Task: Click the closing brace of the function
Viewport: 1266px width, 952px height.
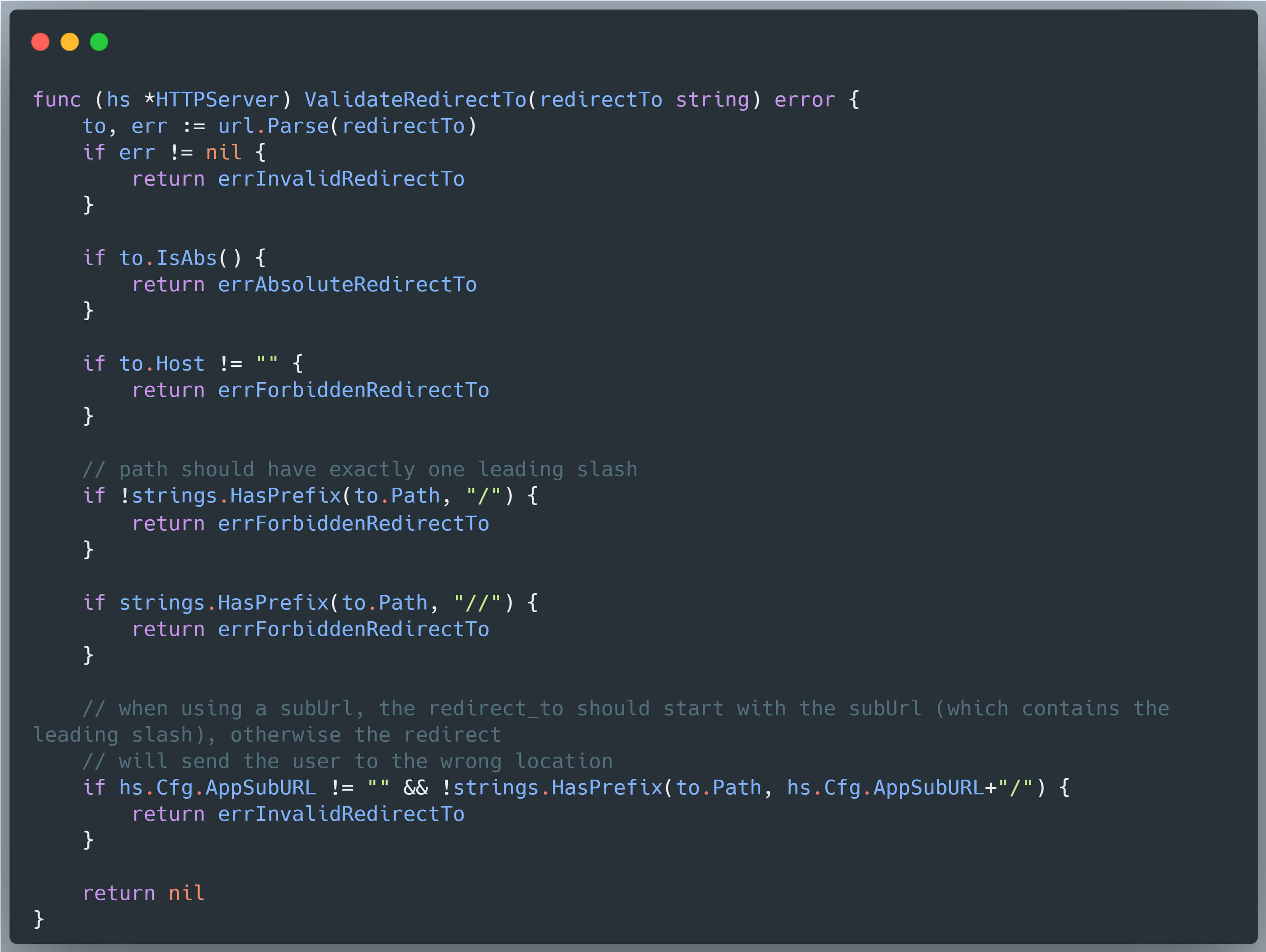Action: [x=39, y=919]
